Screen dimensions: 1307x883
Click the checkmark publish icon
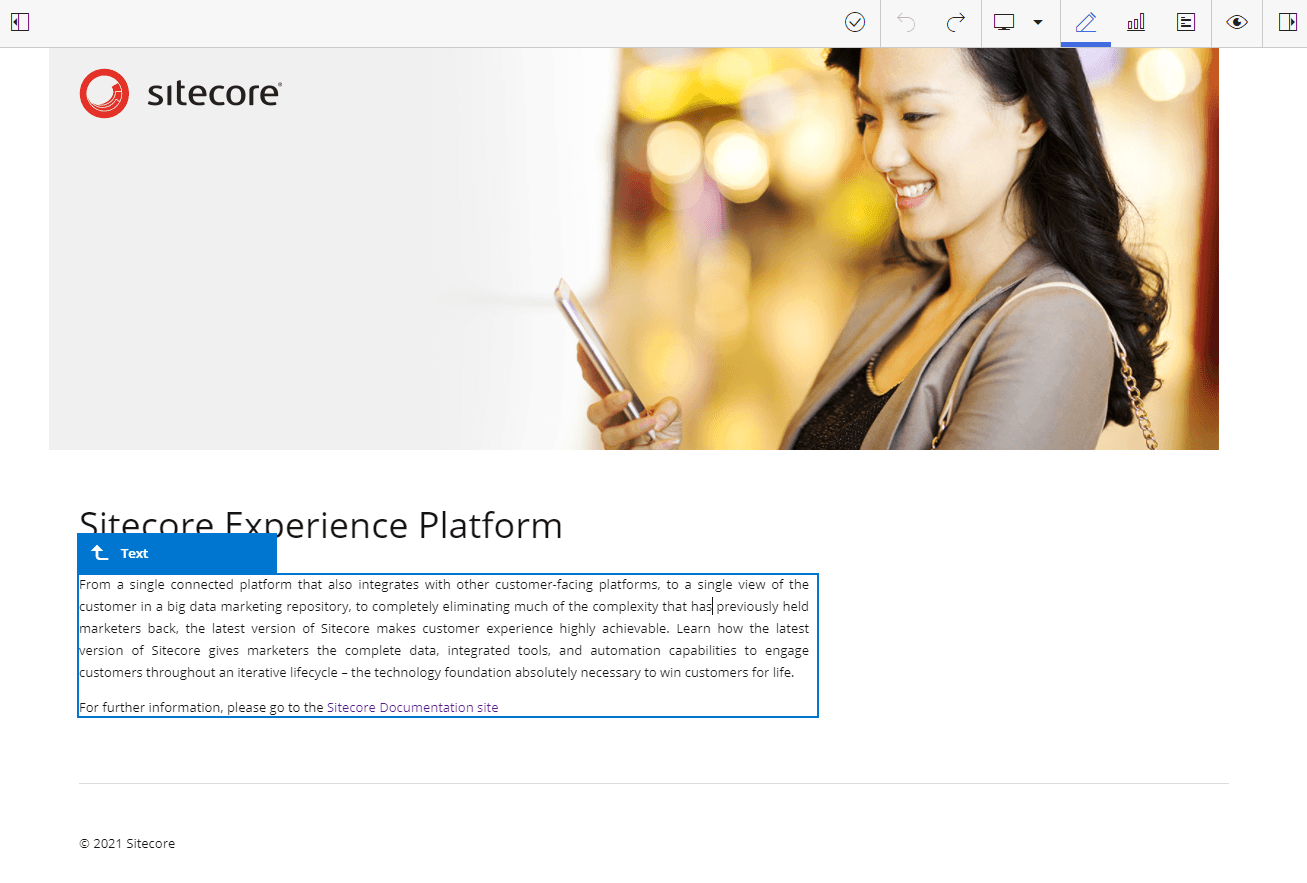click(855, 22)
